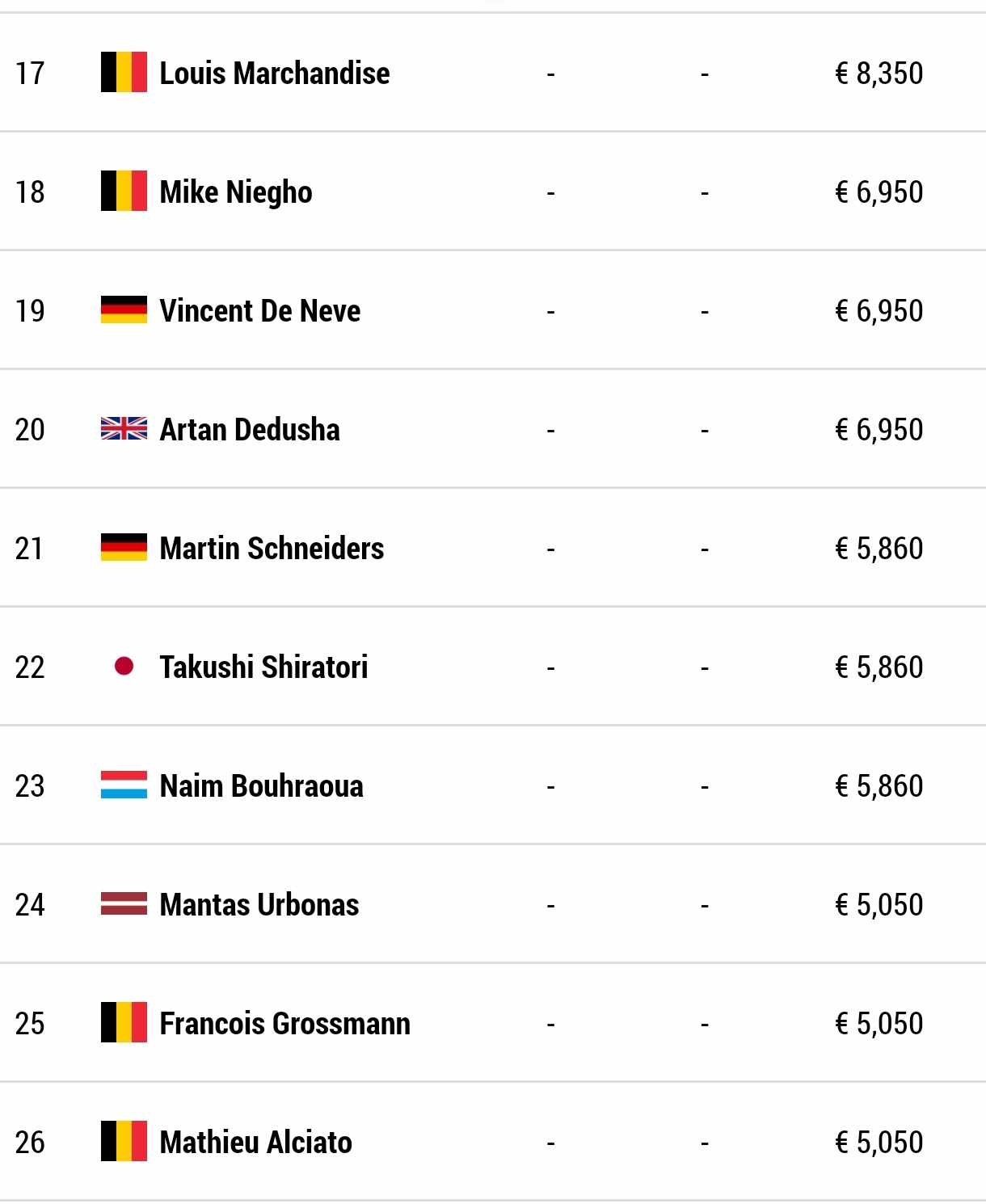Open the Artan Dedusha player link

click(x=250, y=430)
